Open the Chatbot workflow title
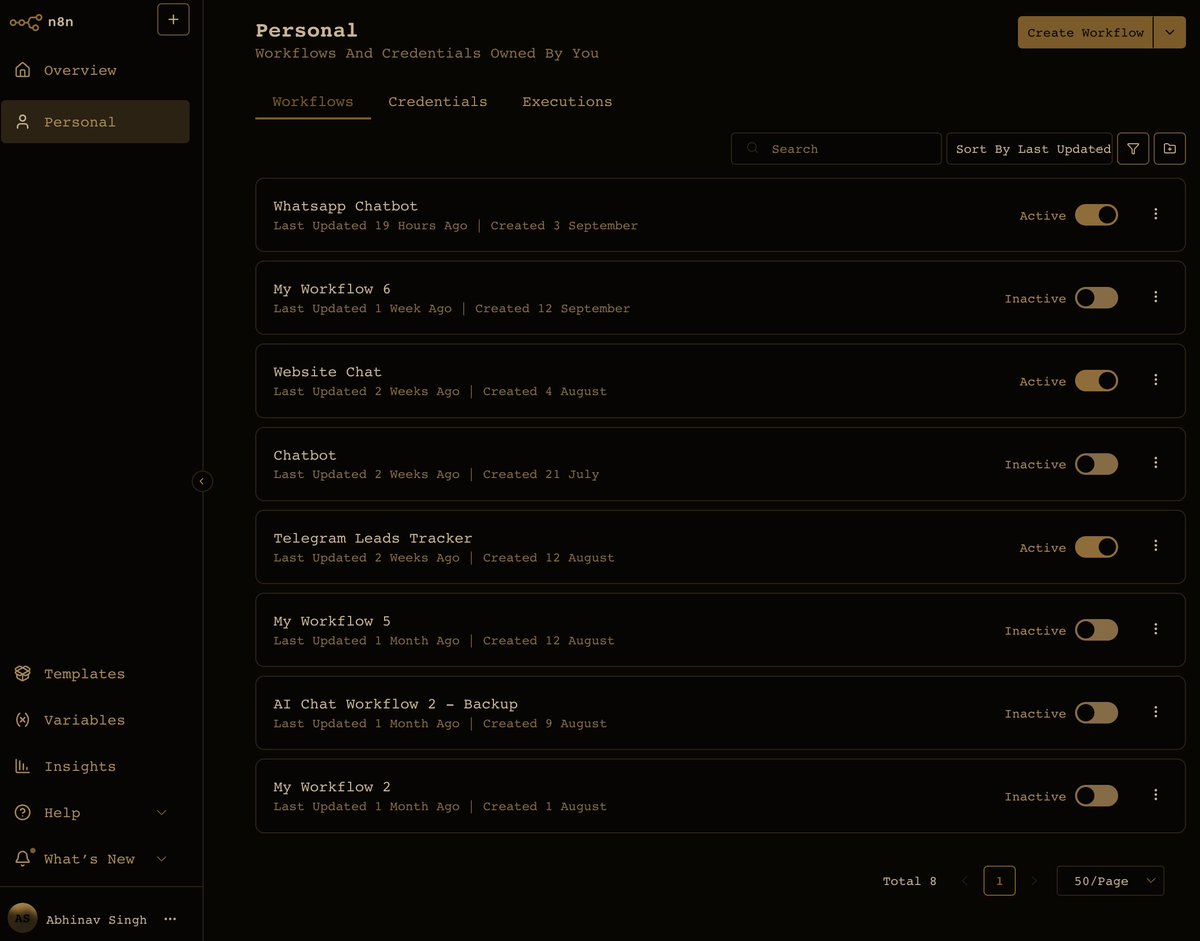1200x941 pixels. (x=305, y=455)
